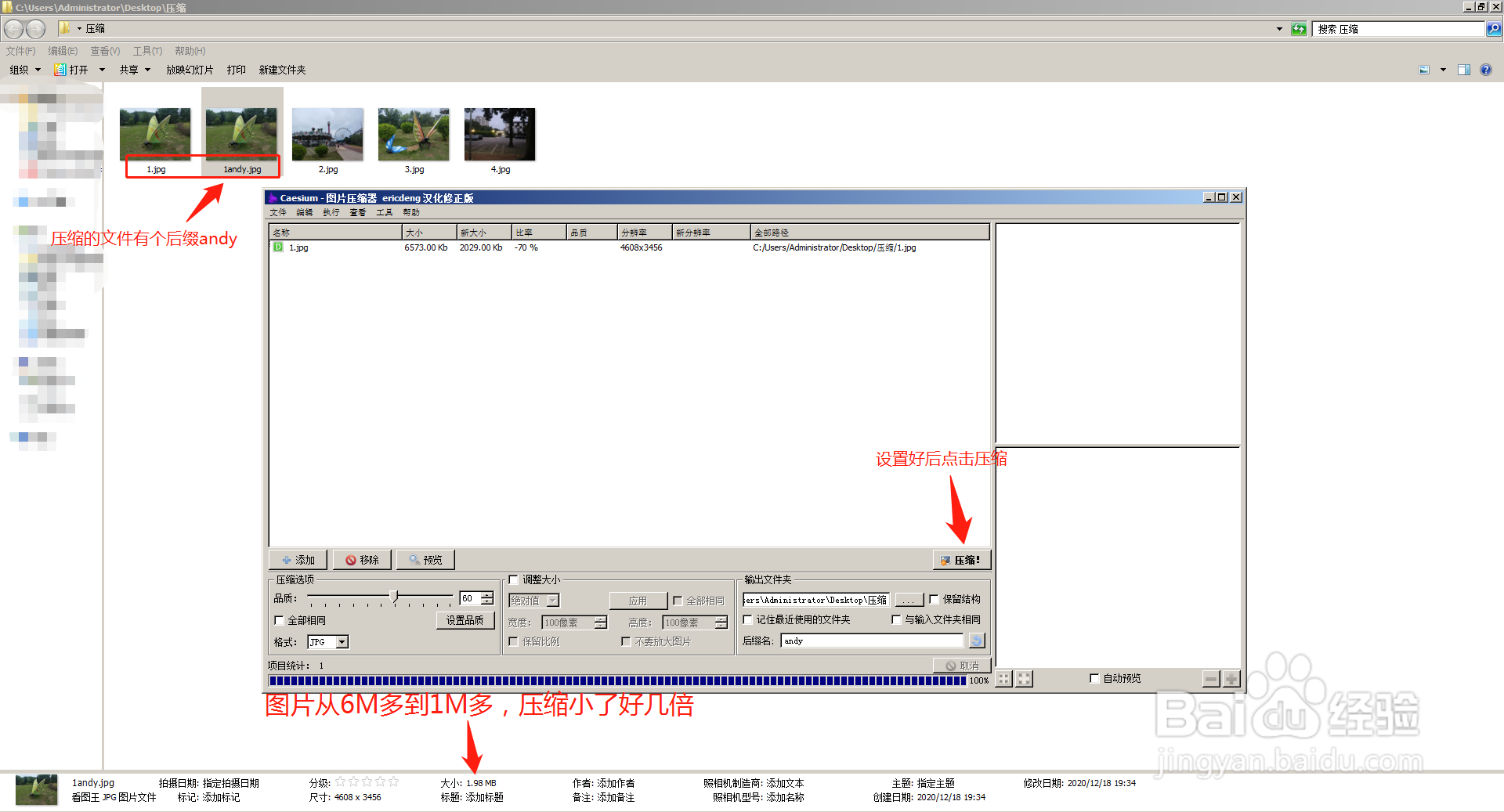Open Caesium Edit (编辑) menu
Viewport: 1504px width, 812px height.
pyautogui.click(x=305, y=212)
